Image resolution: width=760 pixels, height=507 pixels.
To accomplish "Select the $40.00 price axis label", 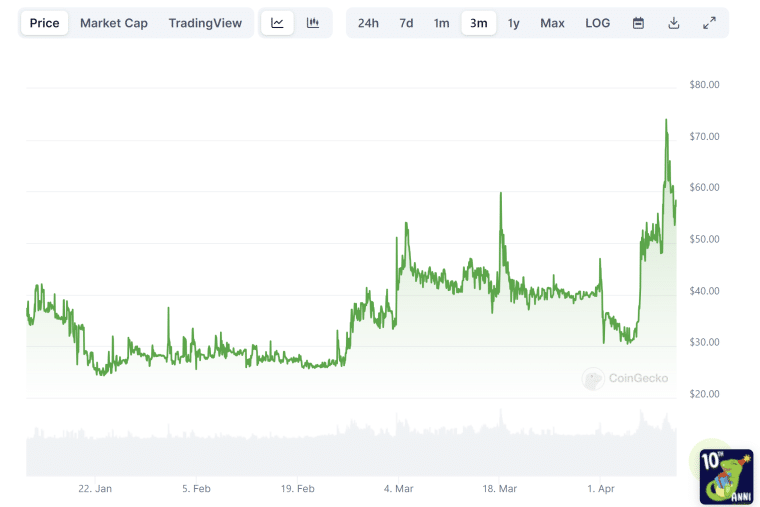I will (704, 291).
